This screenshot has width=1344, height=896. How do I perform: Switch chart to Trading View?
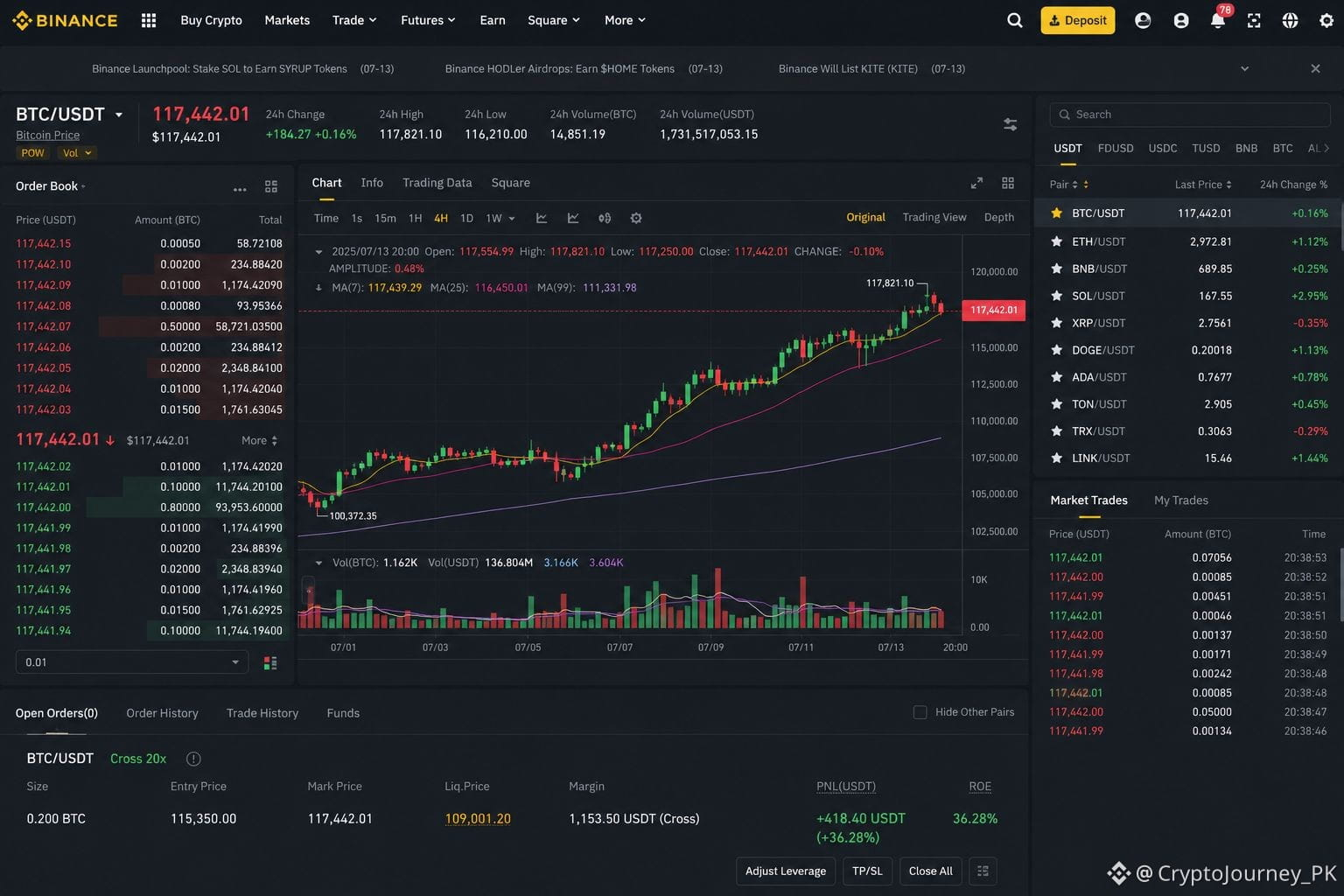(934, 217)
